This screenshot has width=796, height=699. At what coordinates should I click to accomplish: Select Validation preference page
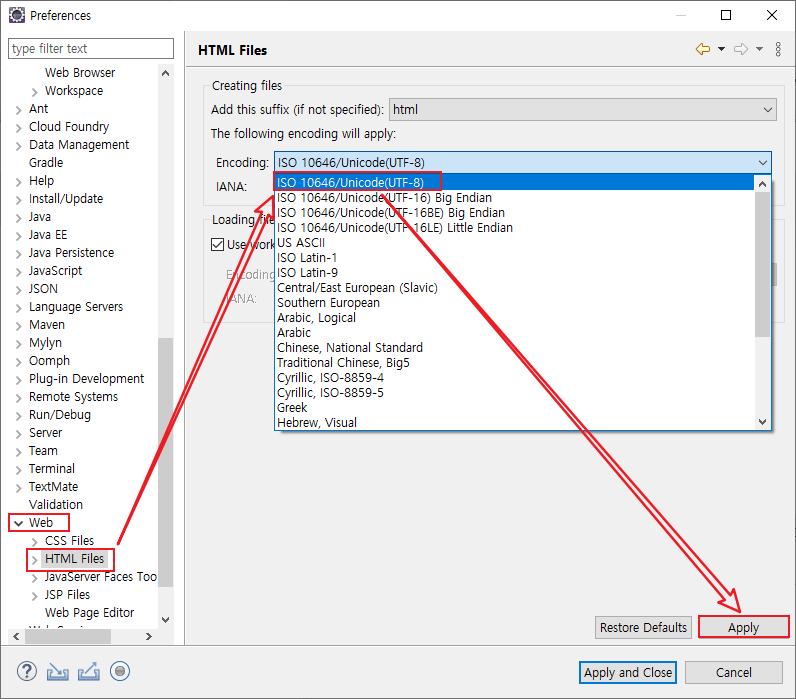(x=56, y=505)
